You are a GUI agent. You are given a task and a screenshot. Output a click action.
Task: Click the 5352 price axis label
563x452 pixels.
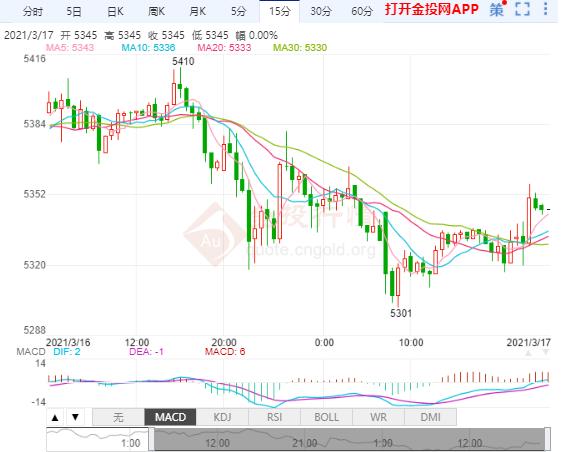(x=34, y=194)
